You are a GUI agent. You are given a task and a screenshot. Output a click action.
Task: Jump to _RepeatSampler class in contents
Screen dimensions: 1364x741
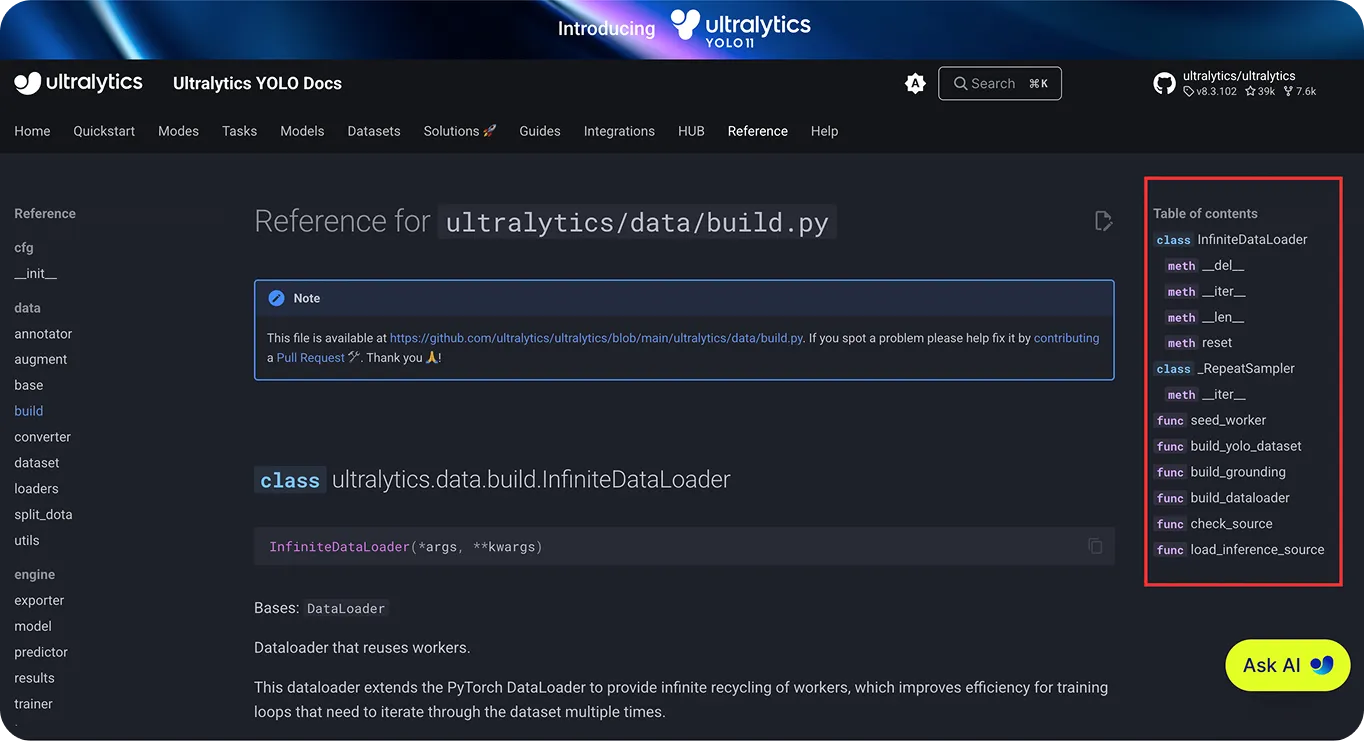coord(1224,369)
